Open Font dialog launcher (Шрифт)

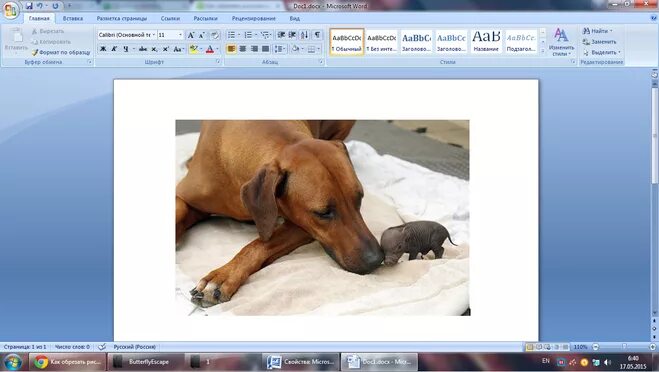218,62
